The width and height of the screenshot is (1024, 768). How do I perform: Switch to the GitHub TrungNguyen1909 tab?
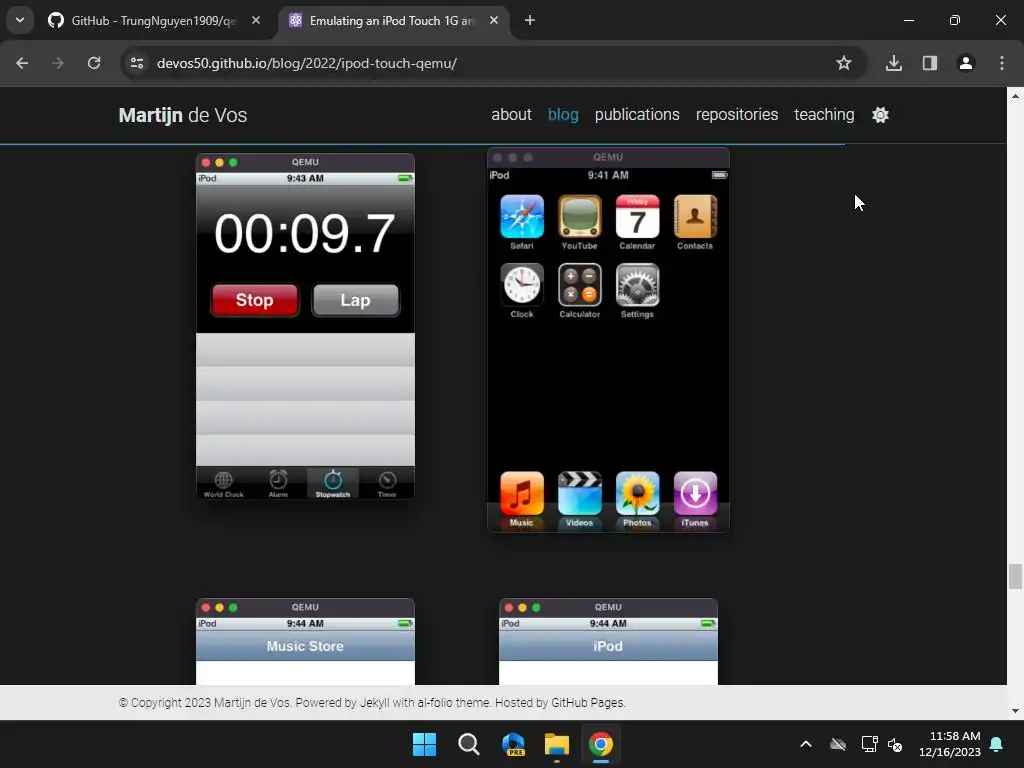pyautogui.click(x=153, y=21)
